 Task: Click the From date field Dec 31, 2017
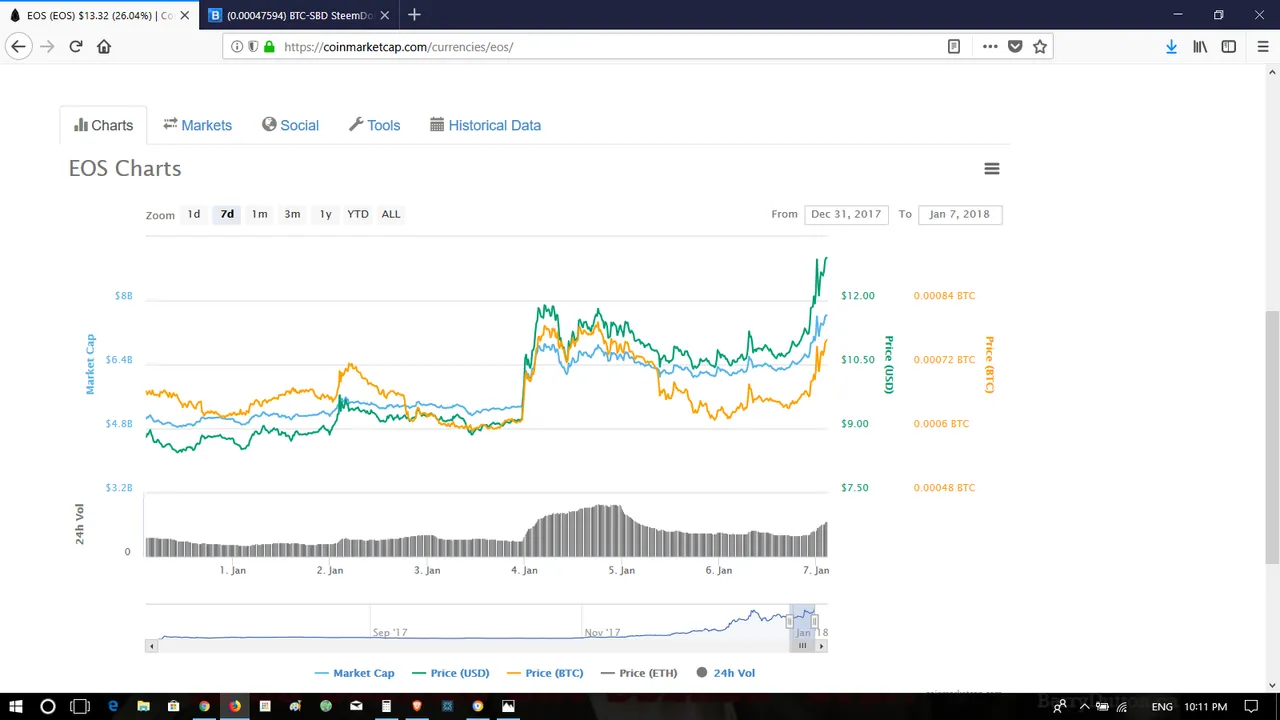(x=846, y=214)
